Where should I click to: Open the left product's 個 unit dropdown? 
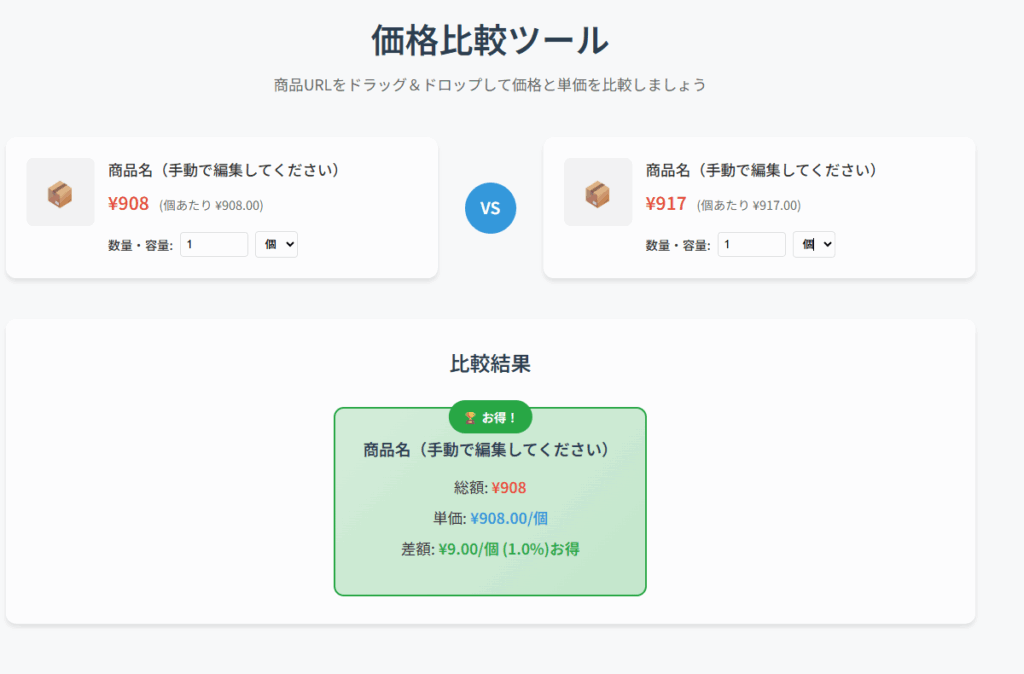276,245
